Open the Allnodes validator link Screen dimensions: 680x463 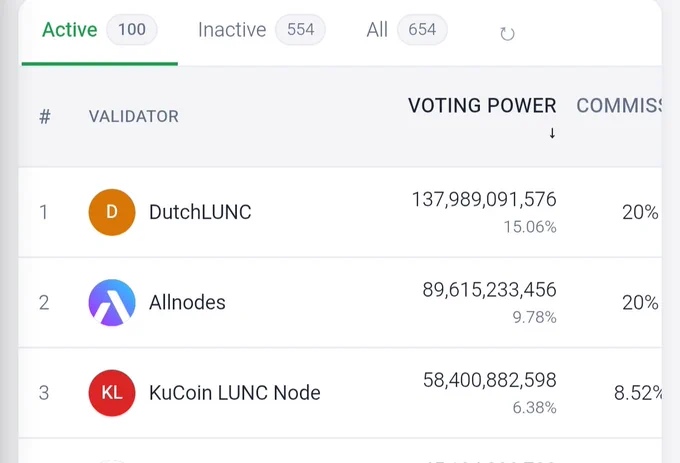[187, 303]
